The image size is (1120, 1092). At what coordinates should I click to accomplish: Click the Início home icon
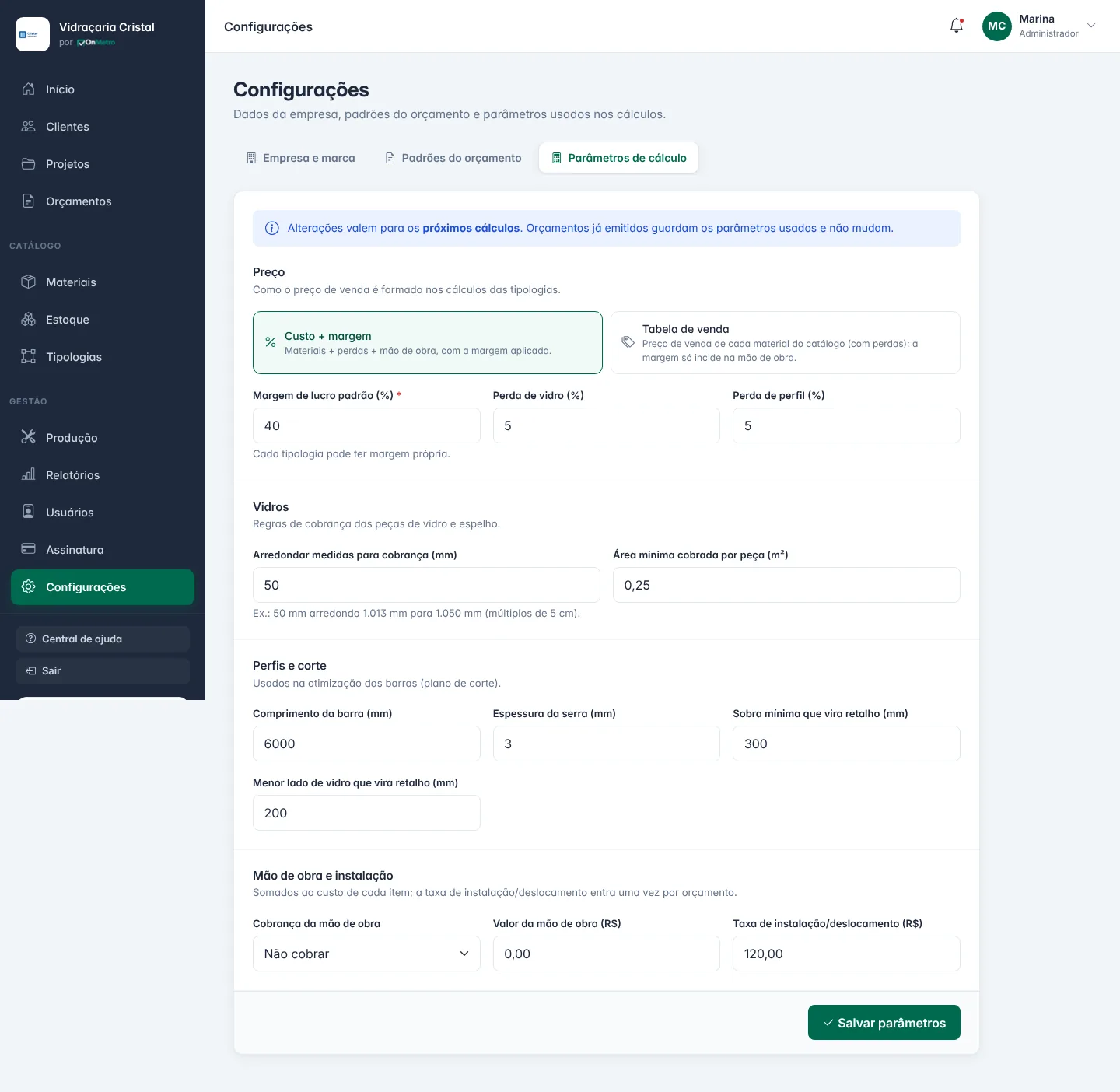pos(29,89)
